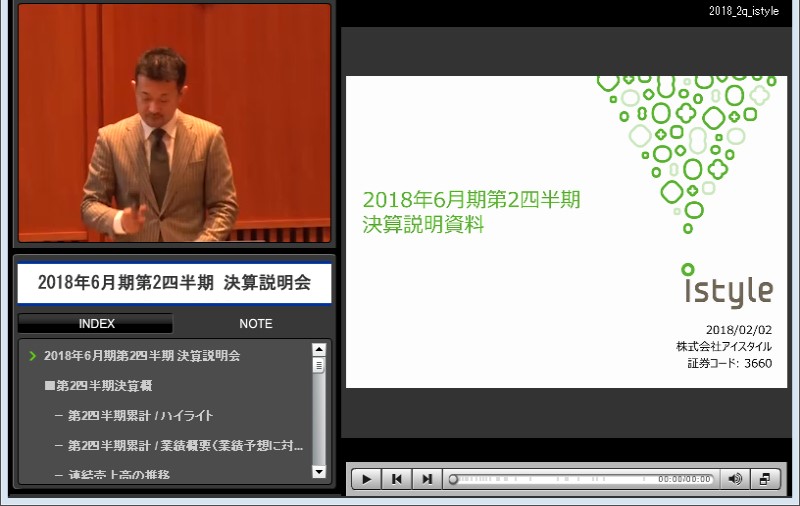Click the 決算説明会 title banner
The width and height of the screenshot is (800, 506).
[174, 283]
